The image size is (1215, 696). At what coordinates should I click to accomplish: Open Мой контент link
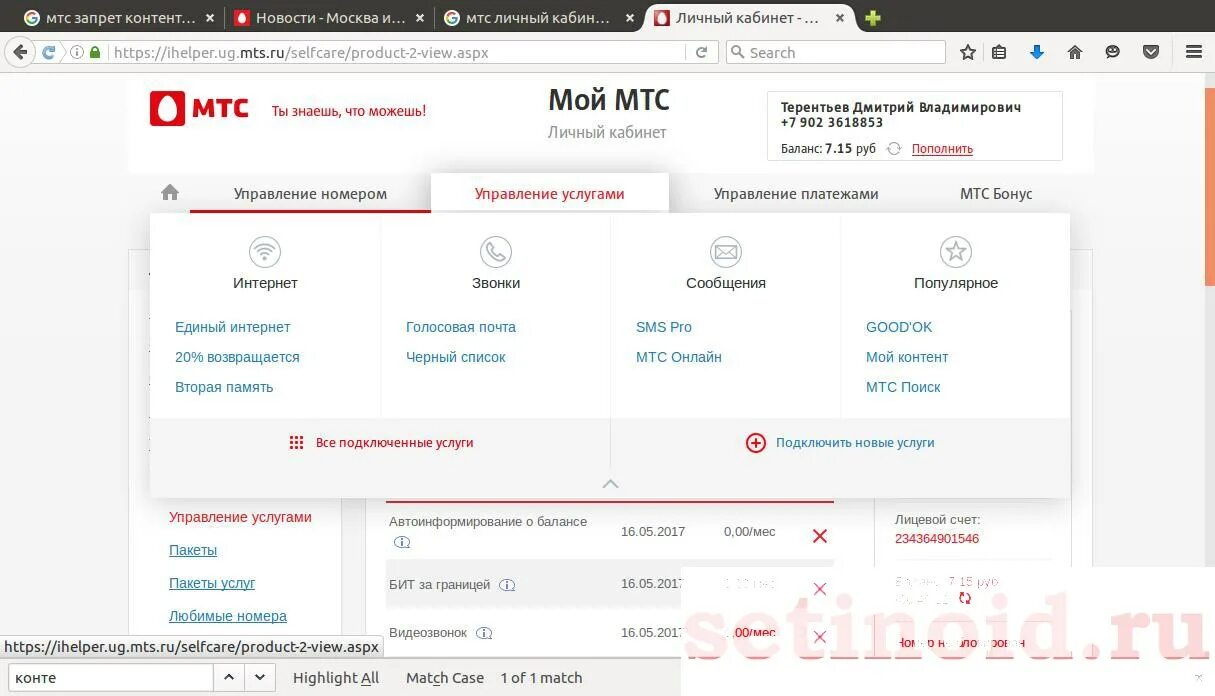pos(907,357)
